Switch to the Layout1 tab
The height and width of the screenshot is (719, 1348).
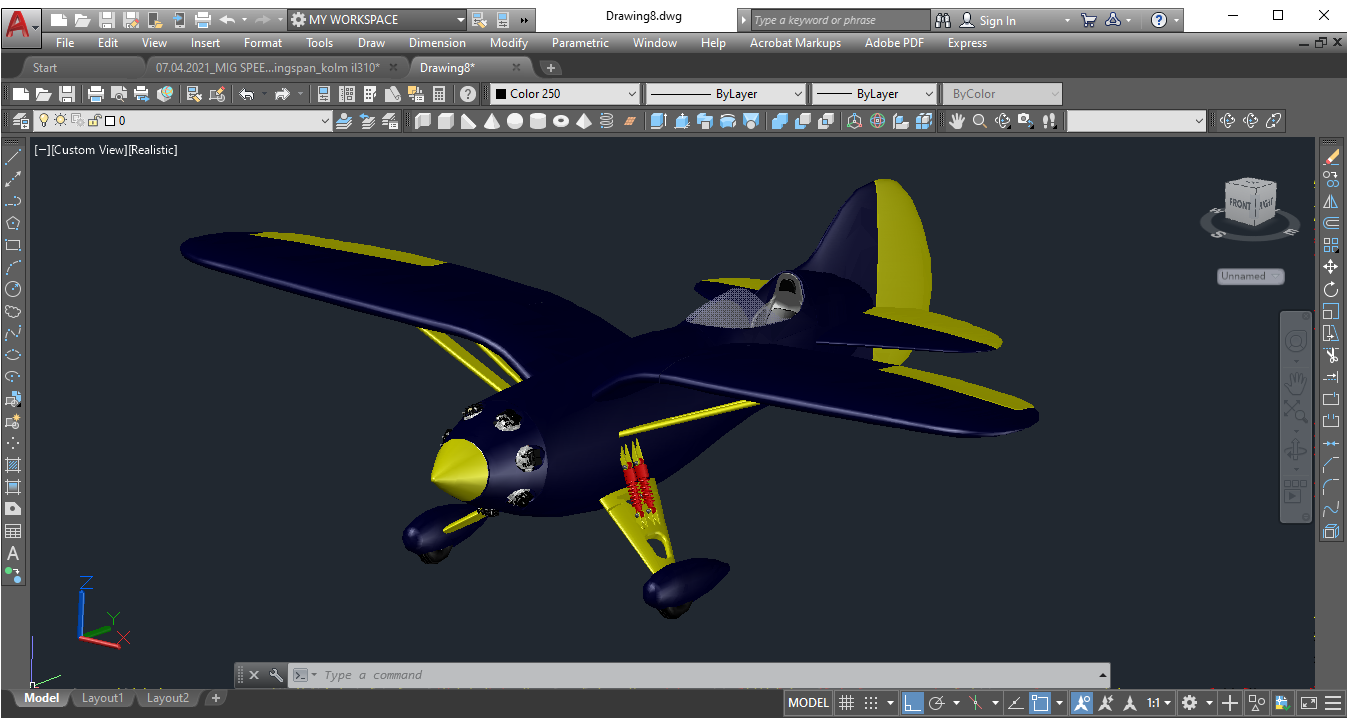pyautogui.click(x=102, y=698)
